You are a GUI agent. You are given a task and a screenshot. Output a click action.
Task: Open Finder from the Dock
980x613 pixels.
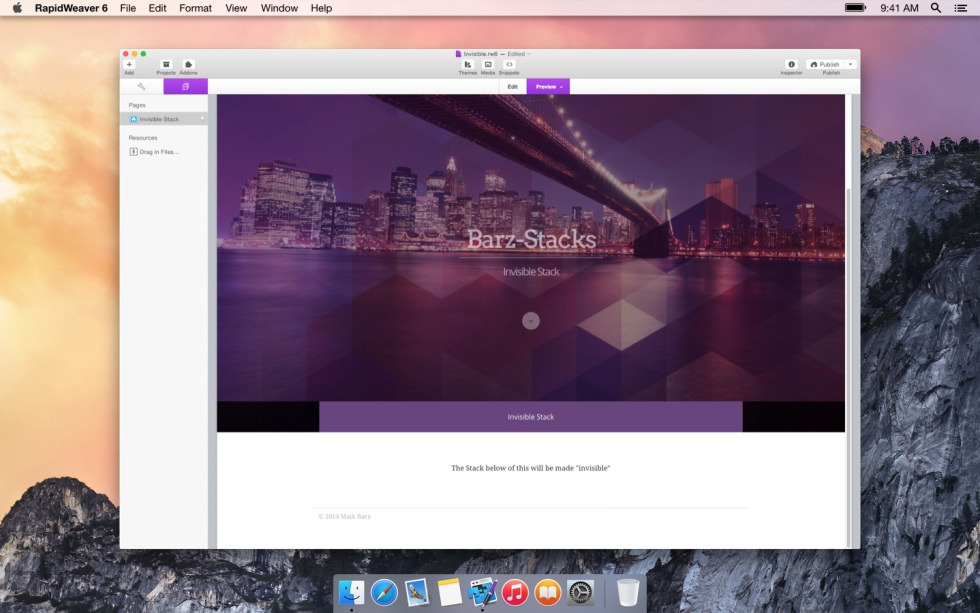(351, 592)
